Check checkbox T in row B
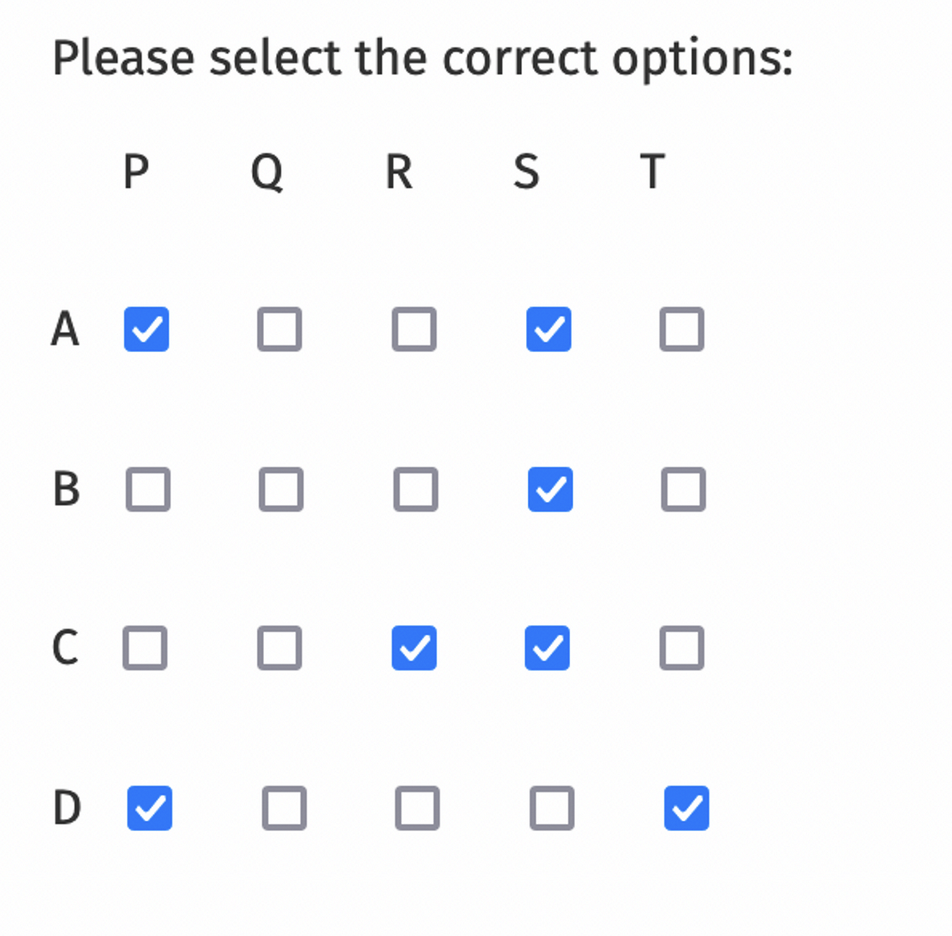Image resolution: width=952 pixels, height=936 pixels. (x=682, y=489)
